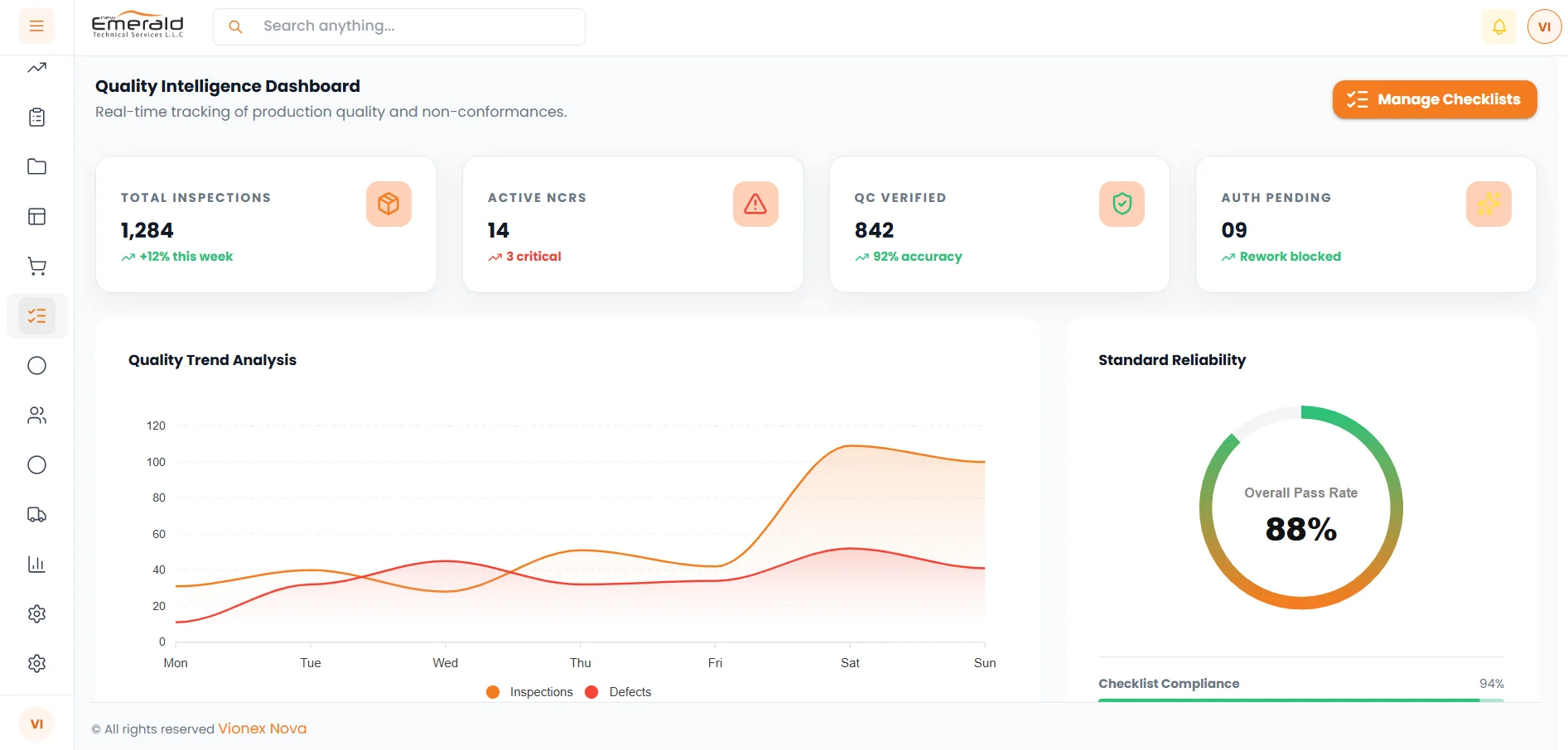Open the users sidebar icon
Viewport: 1568px width, 750px height.
[x=36, y=416]
